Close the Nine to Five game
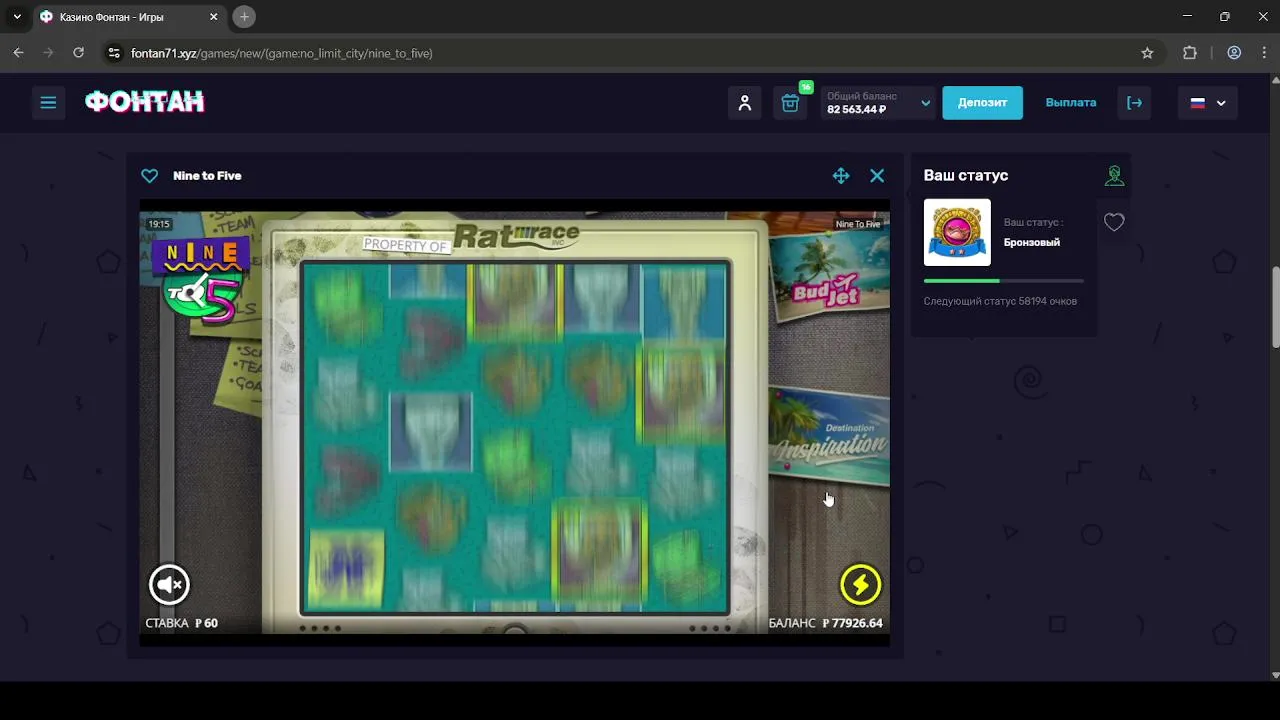This screenshot has width=1280, height=720. click(x=877, y=176)
